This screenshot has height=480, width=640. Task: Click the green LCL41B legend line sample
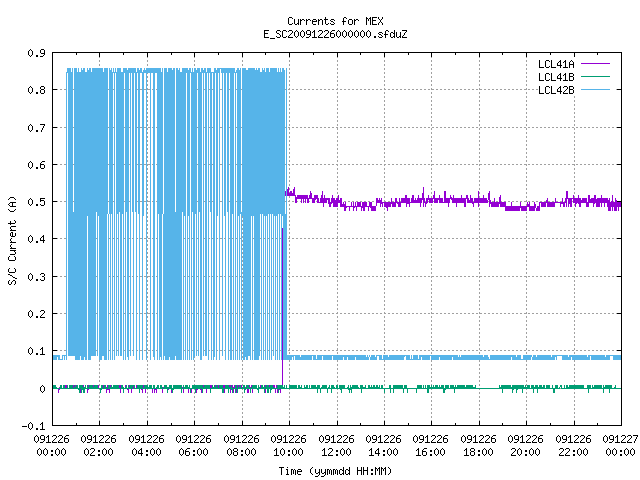595,76
